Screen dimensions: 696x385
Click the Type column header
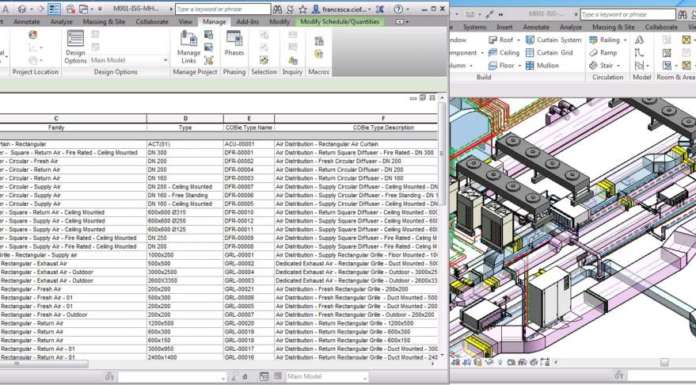[185, 127]
